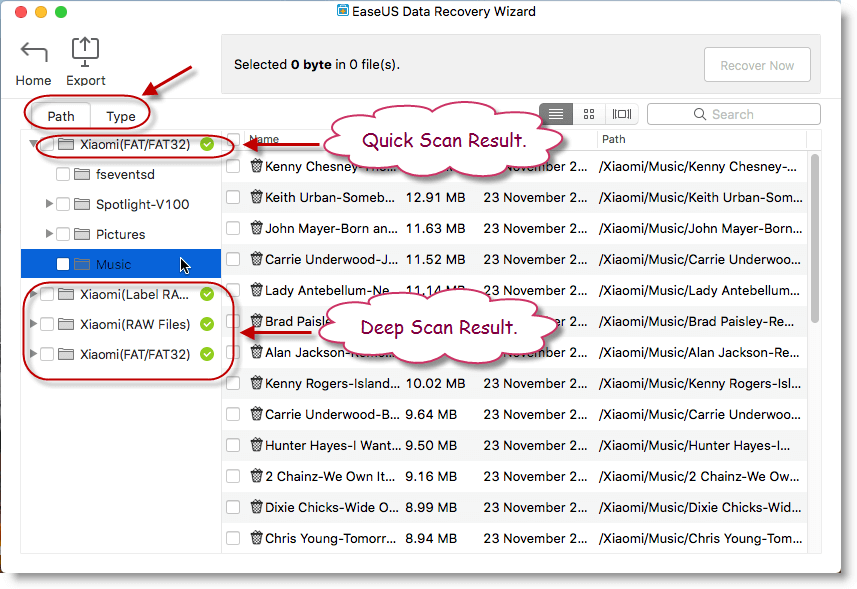The height and width of the screenshot is (589, 857).
Task: Check the John Mayer-Born file checkbox
Action: (x=233, y=228)
